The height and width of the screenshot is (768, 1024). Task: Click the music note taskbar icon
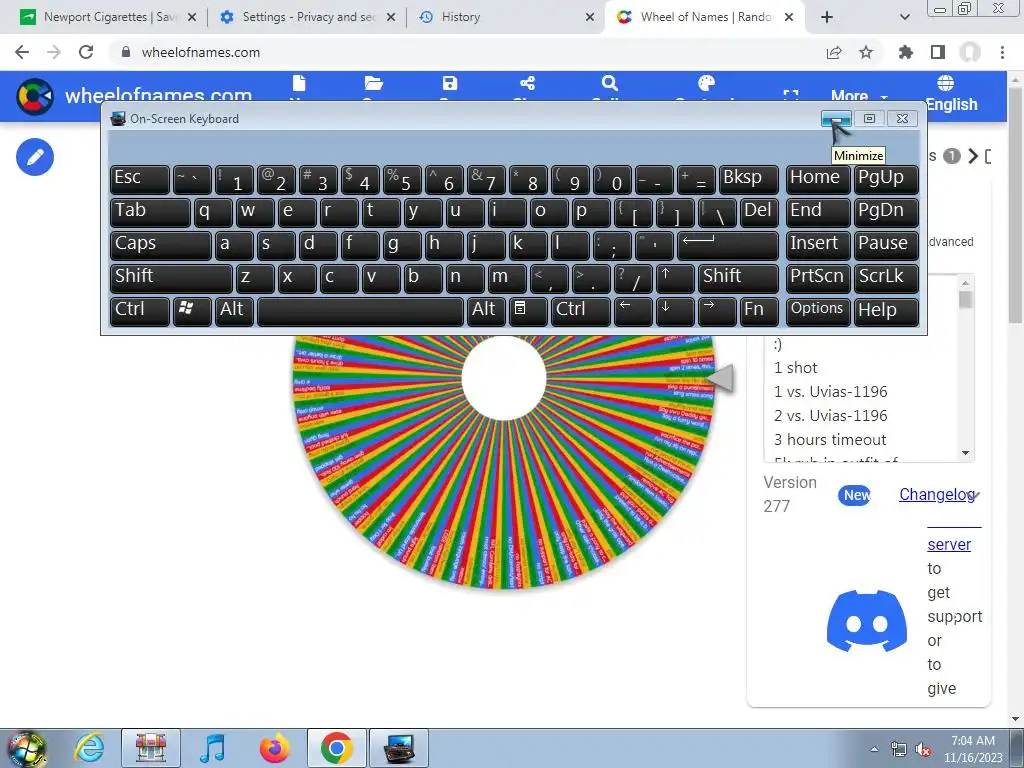(x=212, y=748)
